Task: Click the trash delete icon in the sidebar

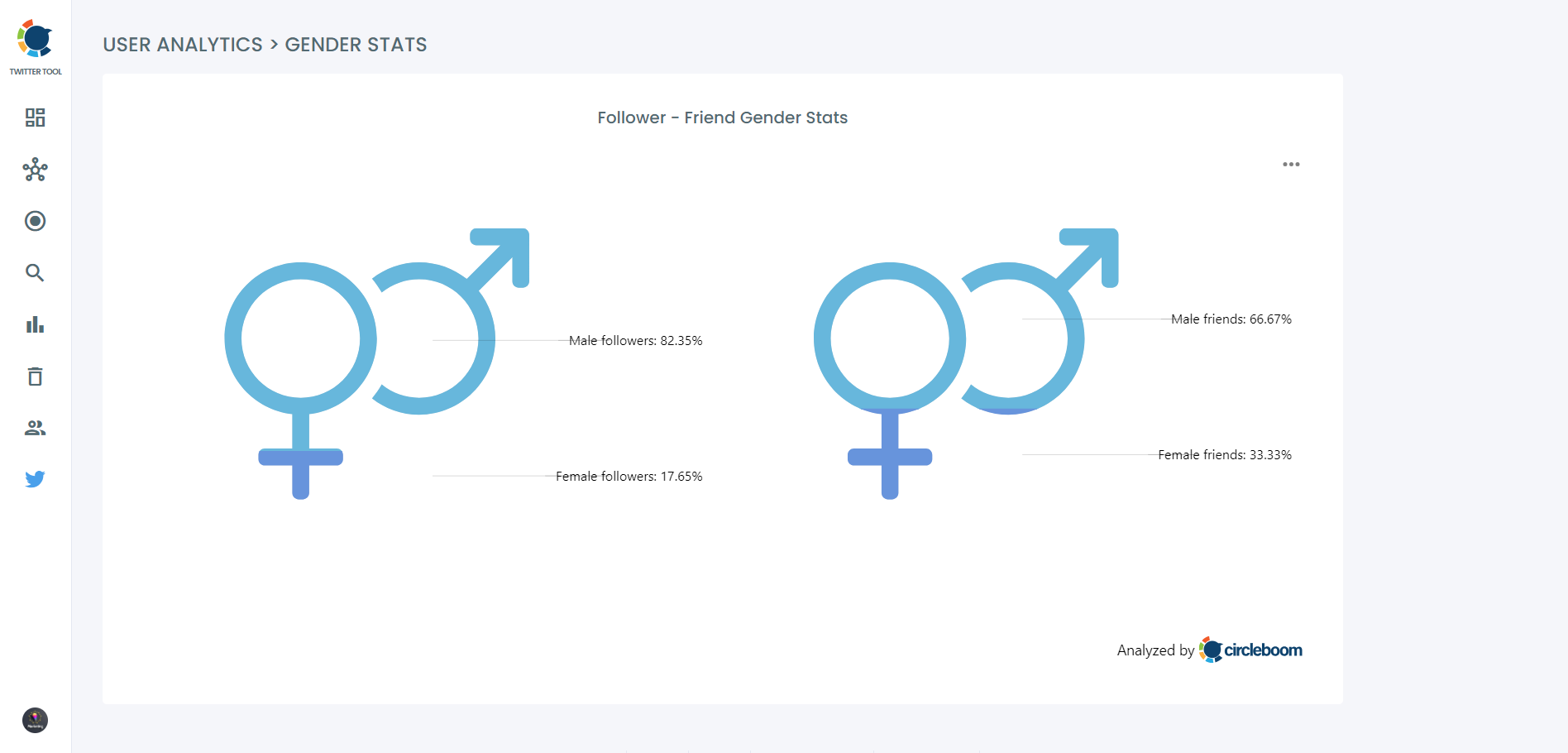Action: click(35, 376)
